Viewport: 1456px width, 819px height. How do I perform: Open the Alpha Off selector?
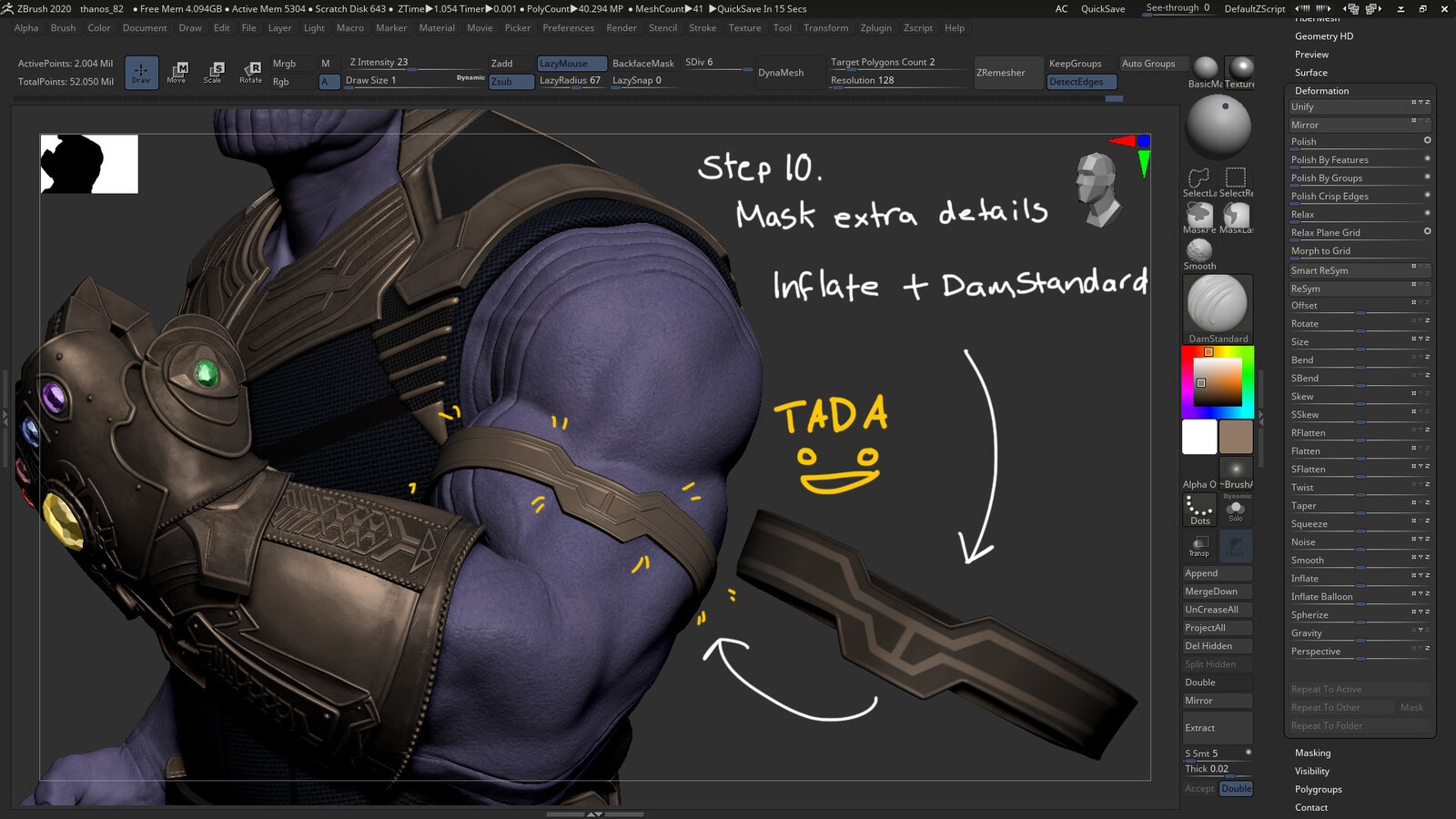[x=1199, y=473]
